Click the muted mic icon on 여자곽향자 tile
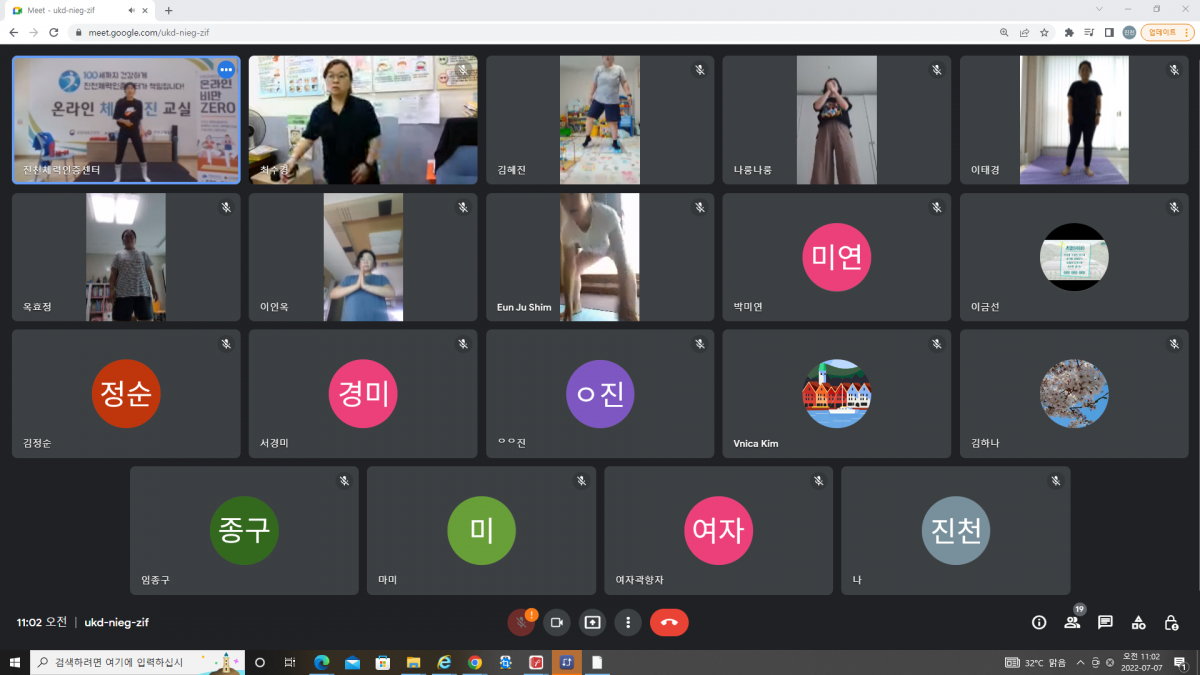The height and width of the screenshot is (675, 1200). [819, 481]
